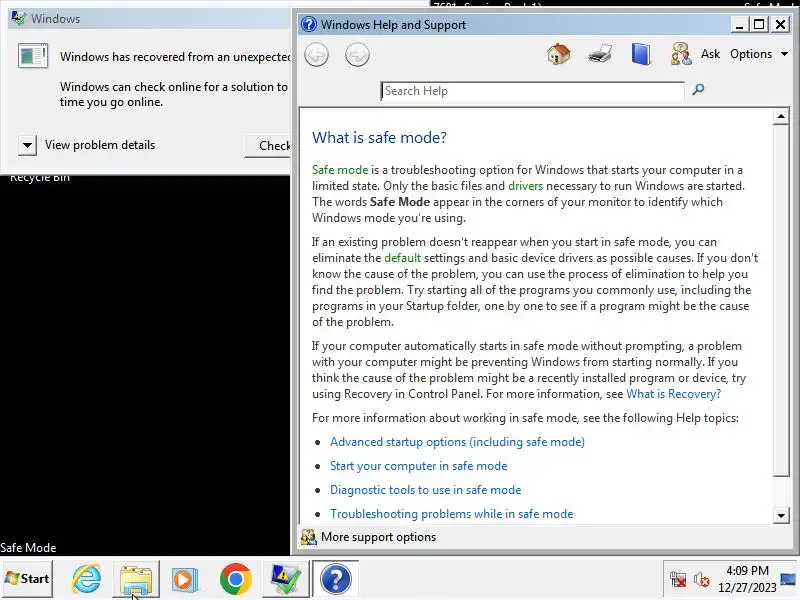Screen dimensions: 800x600
Task: Click the clock showing 4:09 PM
Action: click(x=747, y=579)
